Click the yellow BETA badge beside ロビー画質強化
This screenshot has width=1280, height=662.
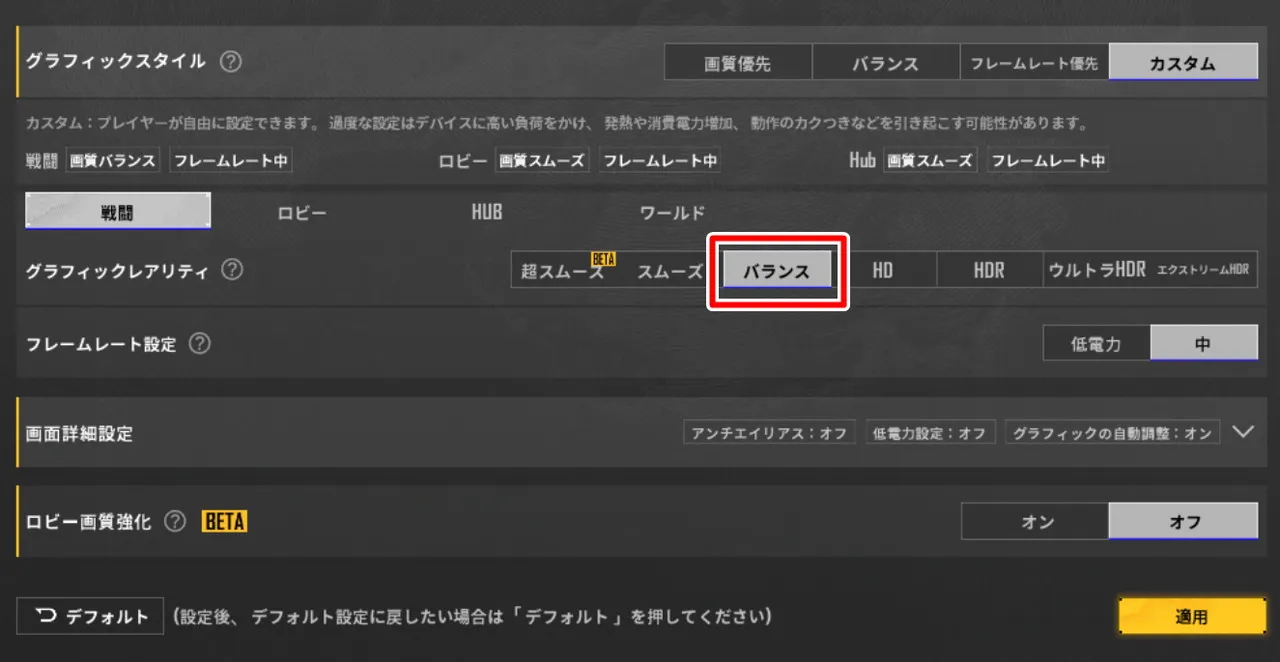click(x=224, y=521)
